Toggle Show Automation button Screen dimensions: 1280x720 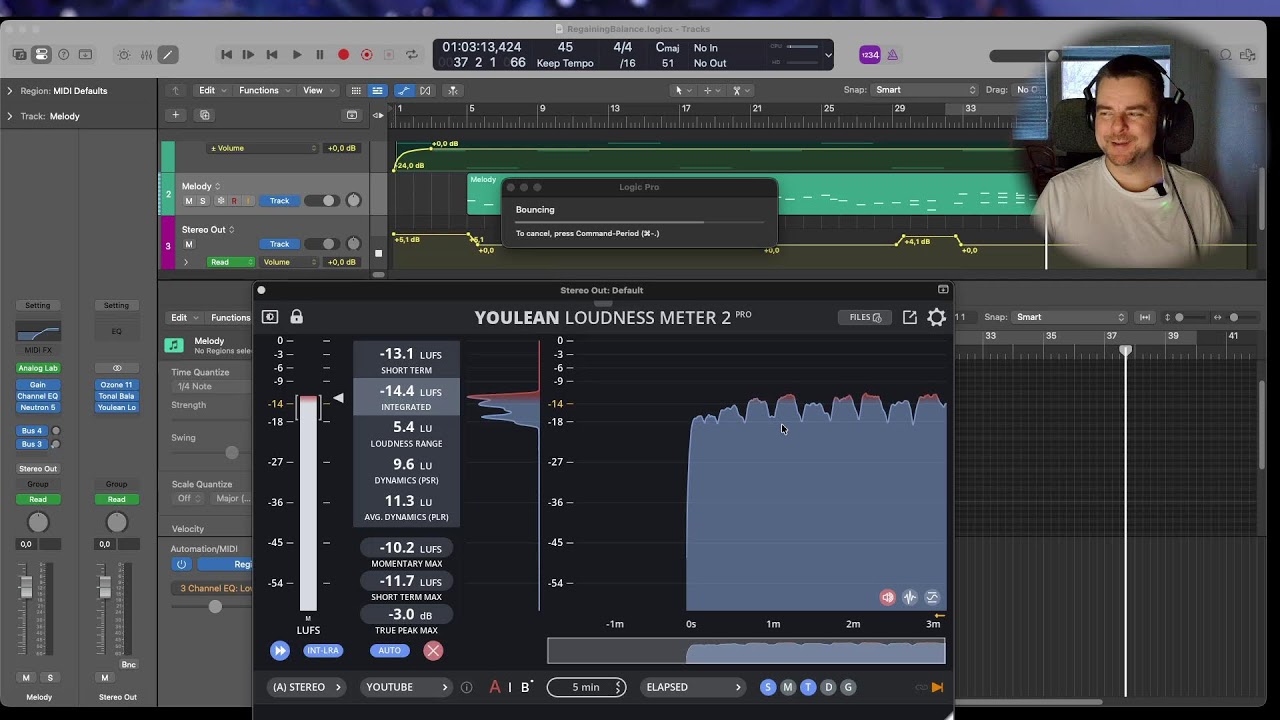403,90
